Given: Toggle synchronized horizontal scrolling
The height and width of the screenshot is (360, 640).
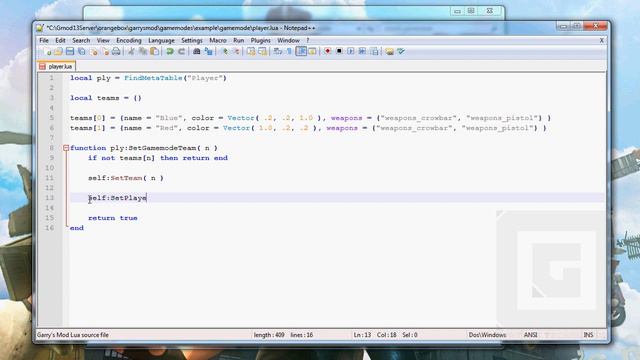Looking at the screenshot, I should coord(262,51).
